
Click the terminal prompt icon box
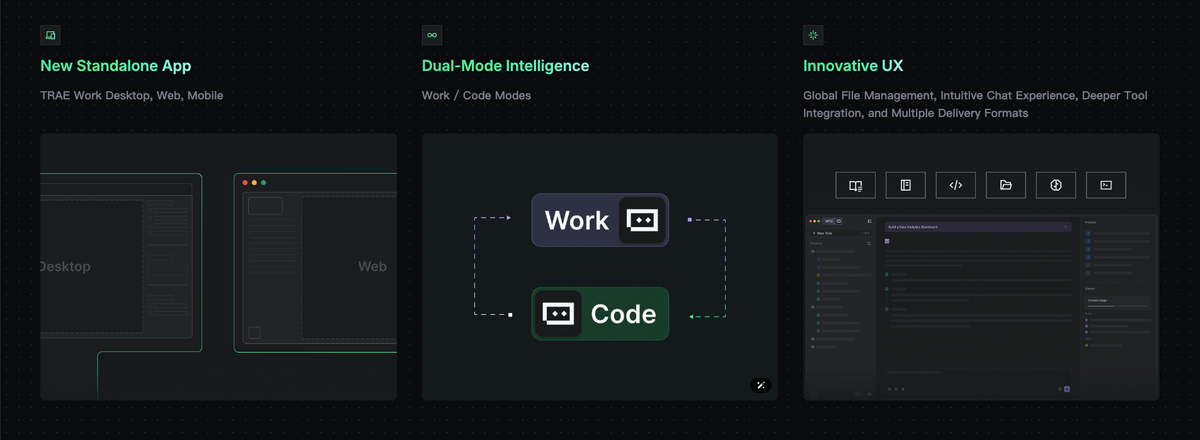coord(1106,185)
